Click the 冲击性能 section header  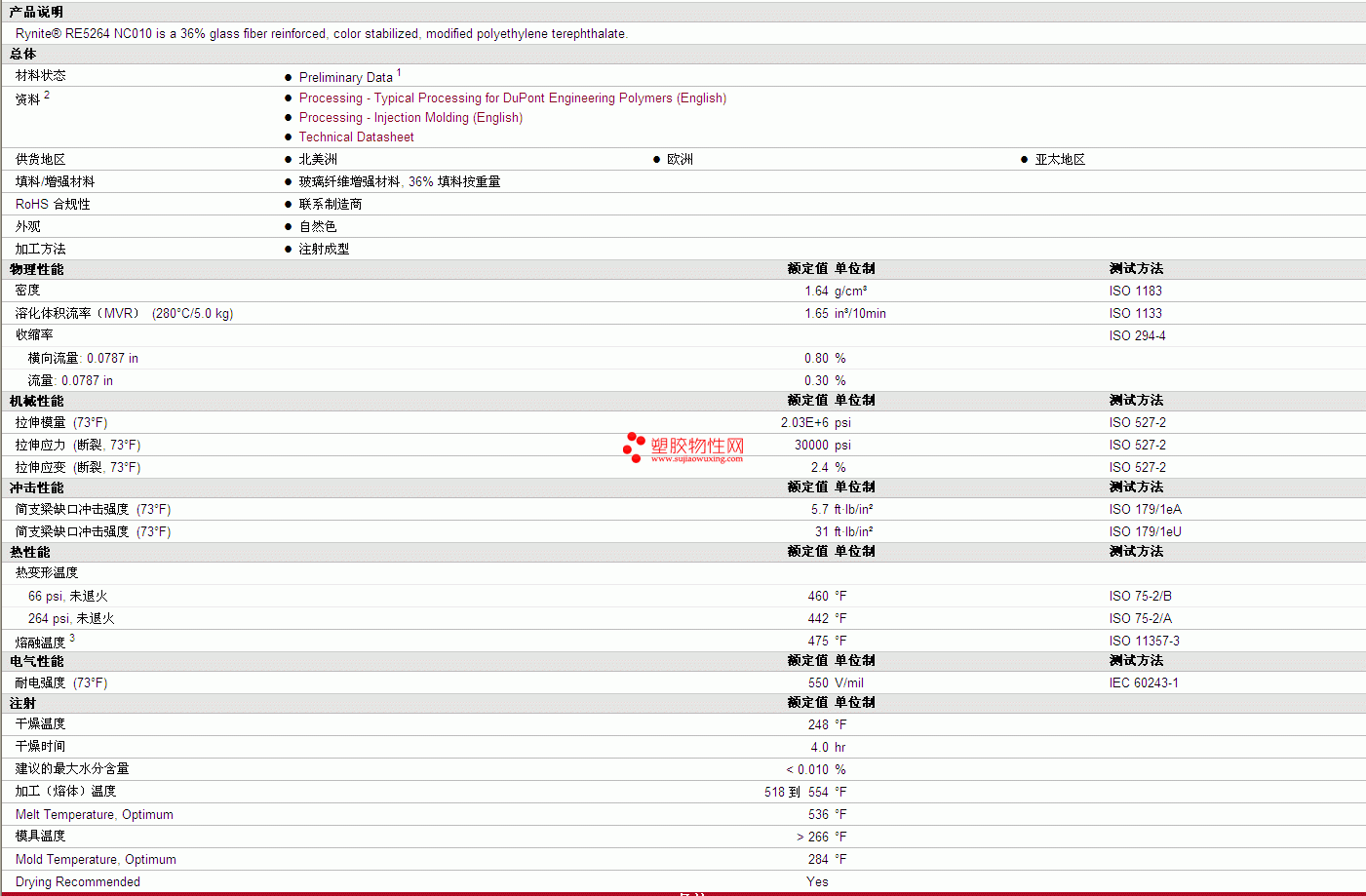(36, 487)
